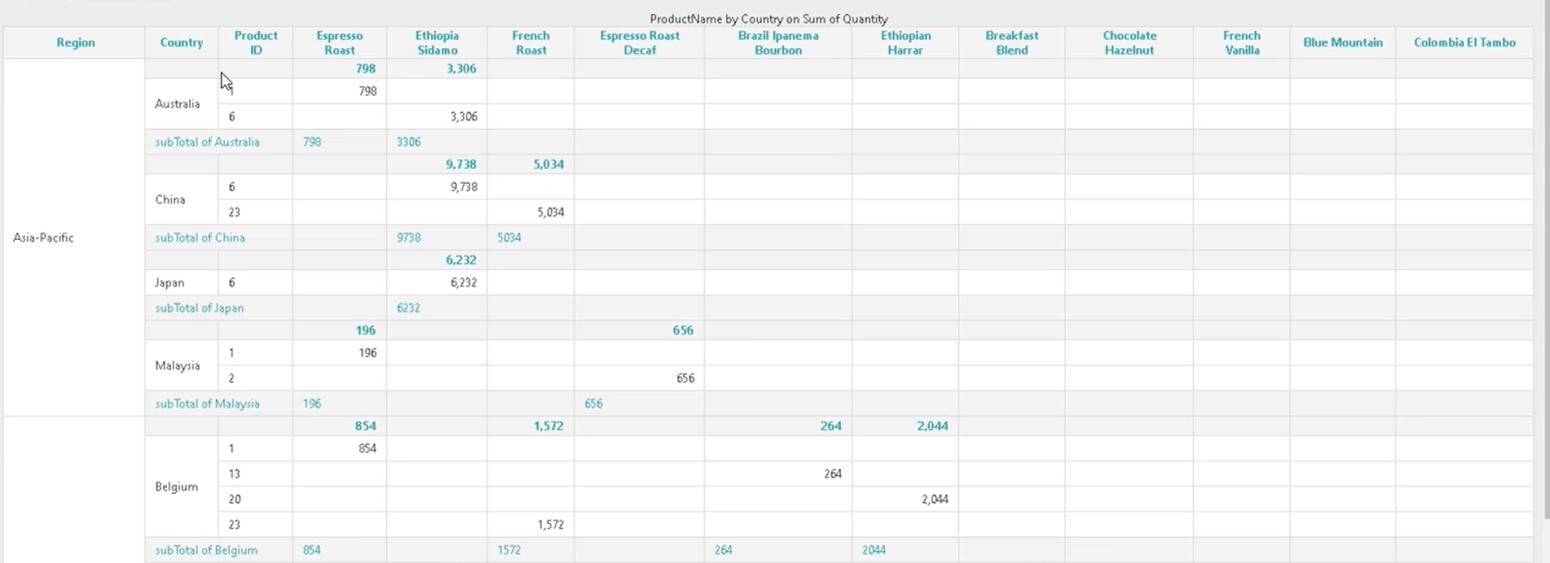Click the 2,044 value in Belgium row 20

(x=935, y=499)
